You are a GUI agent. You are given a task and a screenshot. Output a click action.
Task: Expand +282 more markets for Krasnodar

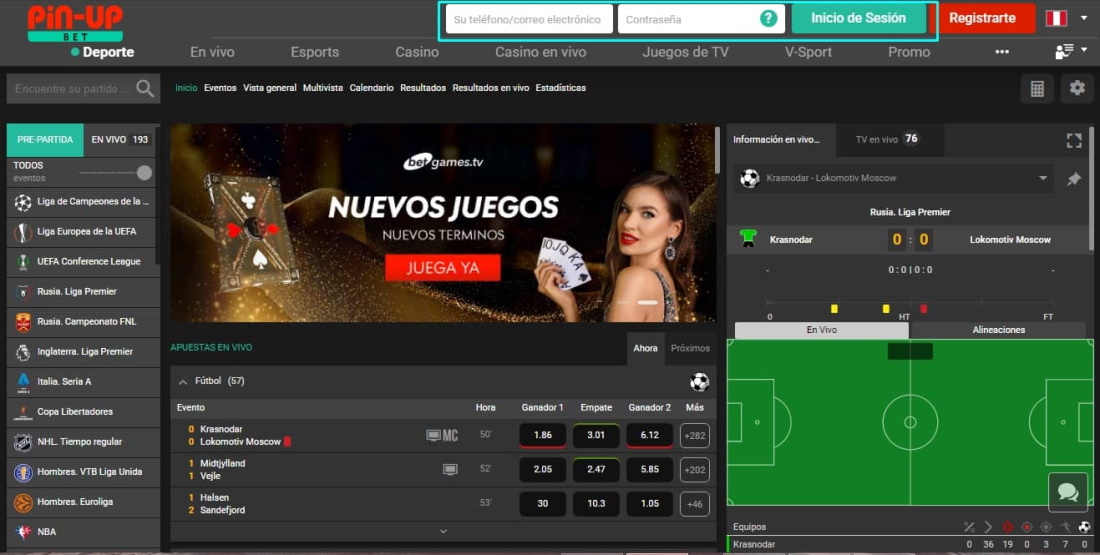pyautogui.click(x=695, y=436)
